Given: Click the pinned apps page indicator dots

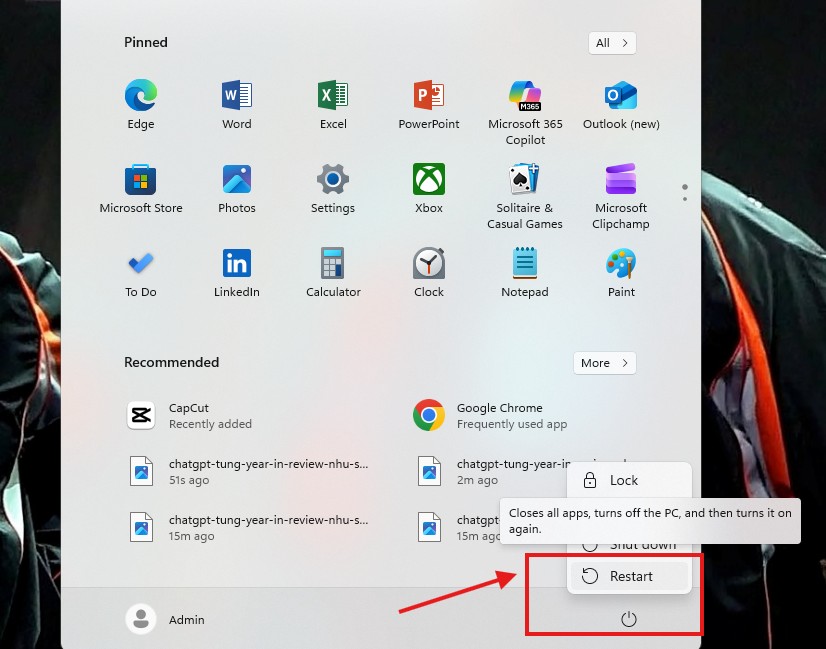Looking at the screenshot, I should pyautogui.click(x=685, y=192).
